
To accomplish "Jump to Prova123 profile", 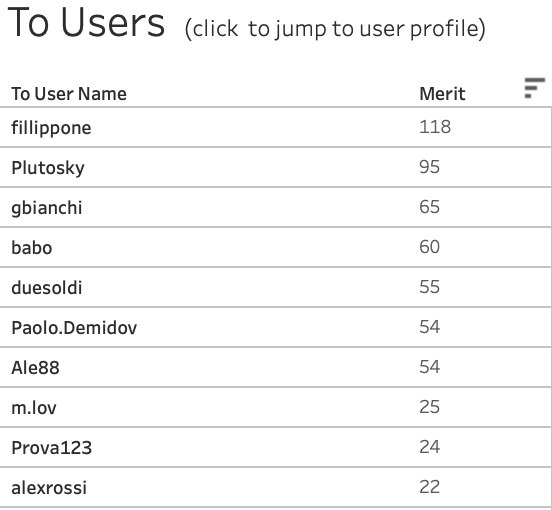I will coord(52,448).
